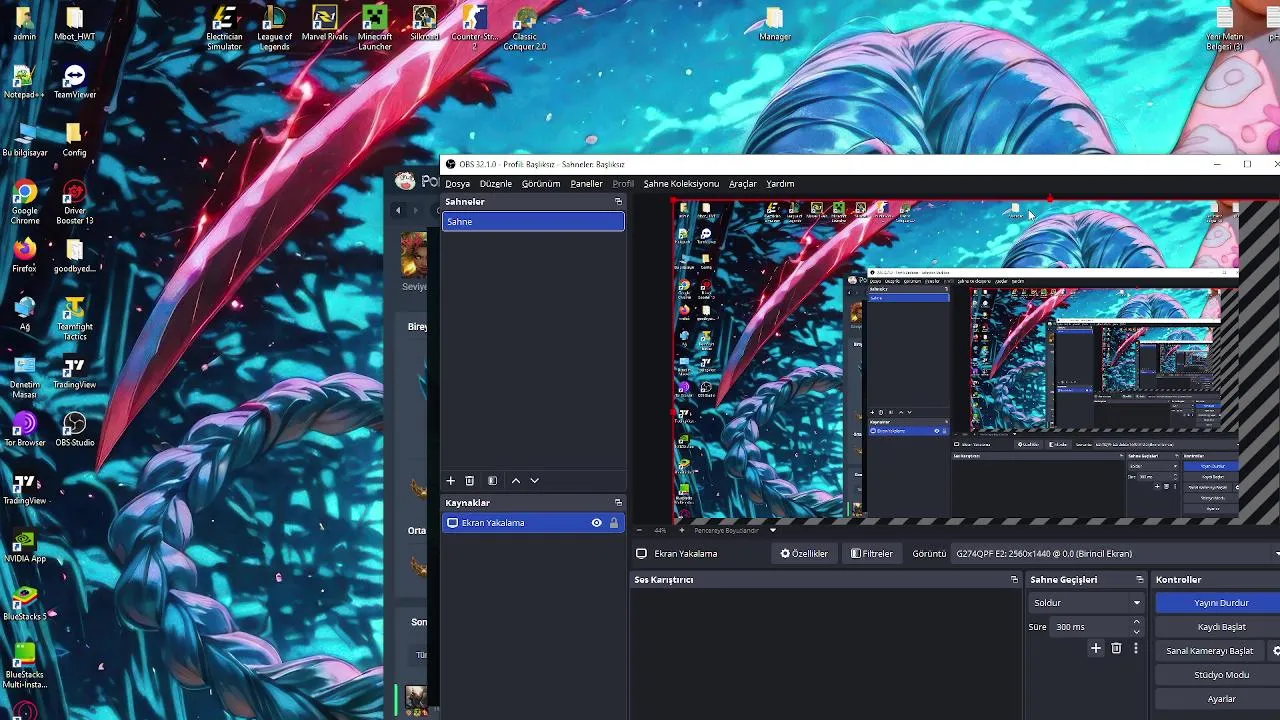Image resolution: width=1280 pixels, height=720 pixels.
Task: Decrease Süre duration with down stepper
Action: 1136,632
